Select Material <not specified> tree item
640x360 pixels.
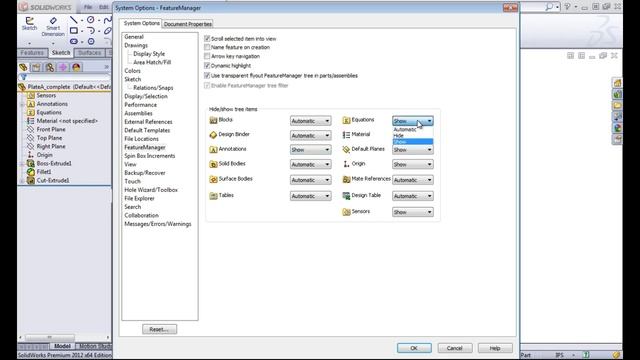click(x=67, y=121)
